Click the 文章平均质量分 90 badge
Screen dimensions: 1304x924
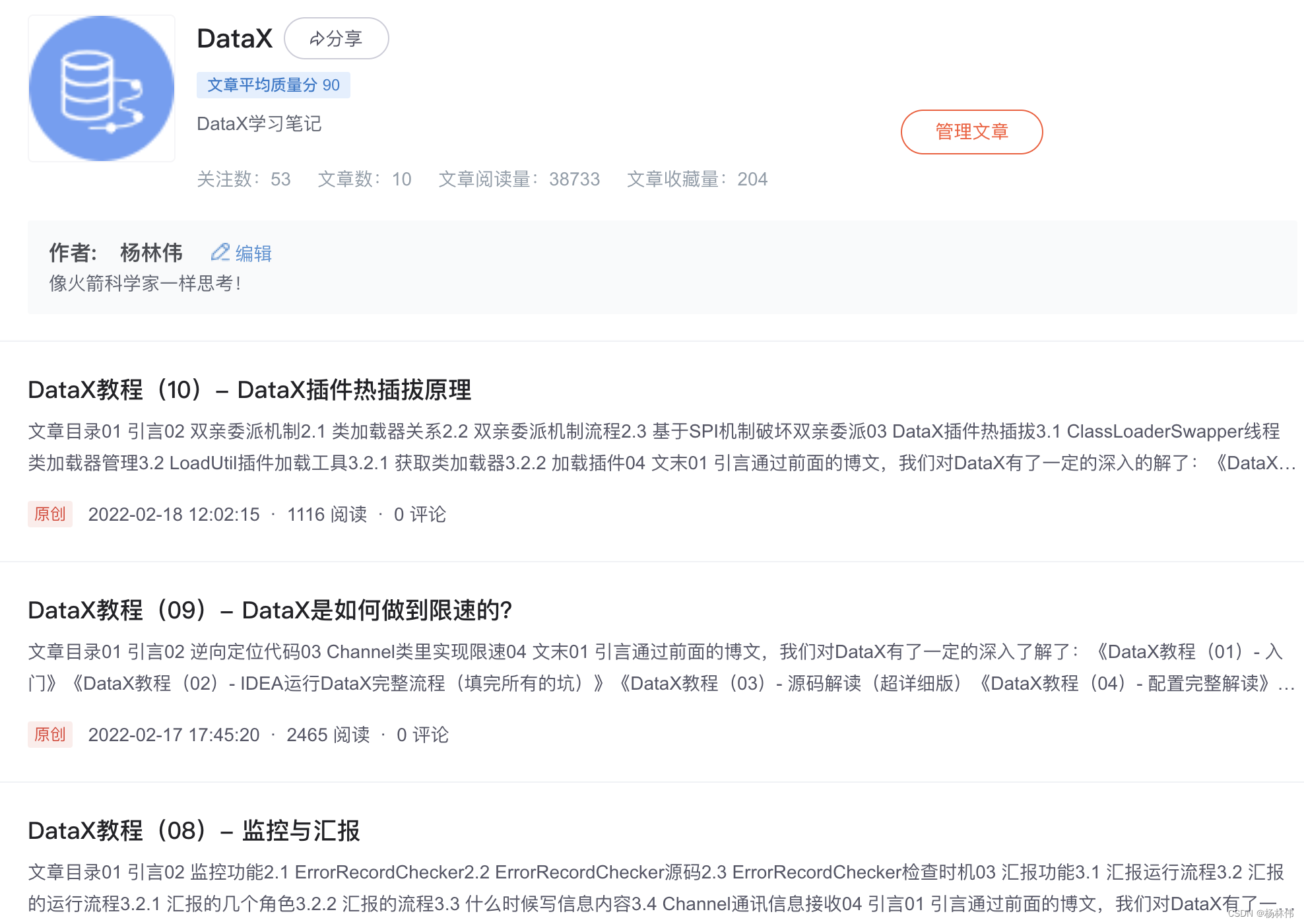tap(273, 85)
